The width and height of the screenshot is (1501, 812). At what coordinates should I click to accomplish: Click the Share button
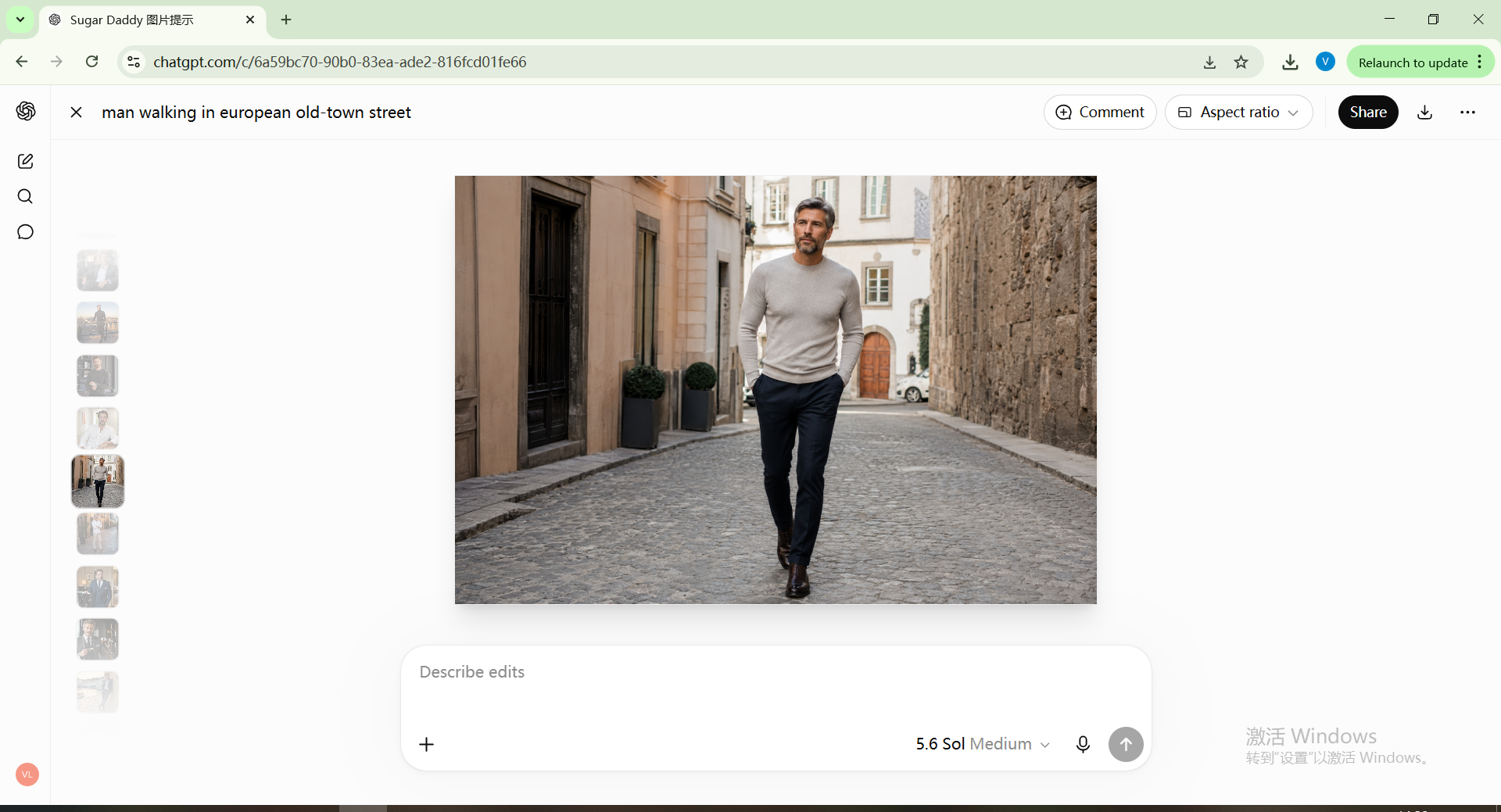point(1368,113)
